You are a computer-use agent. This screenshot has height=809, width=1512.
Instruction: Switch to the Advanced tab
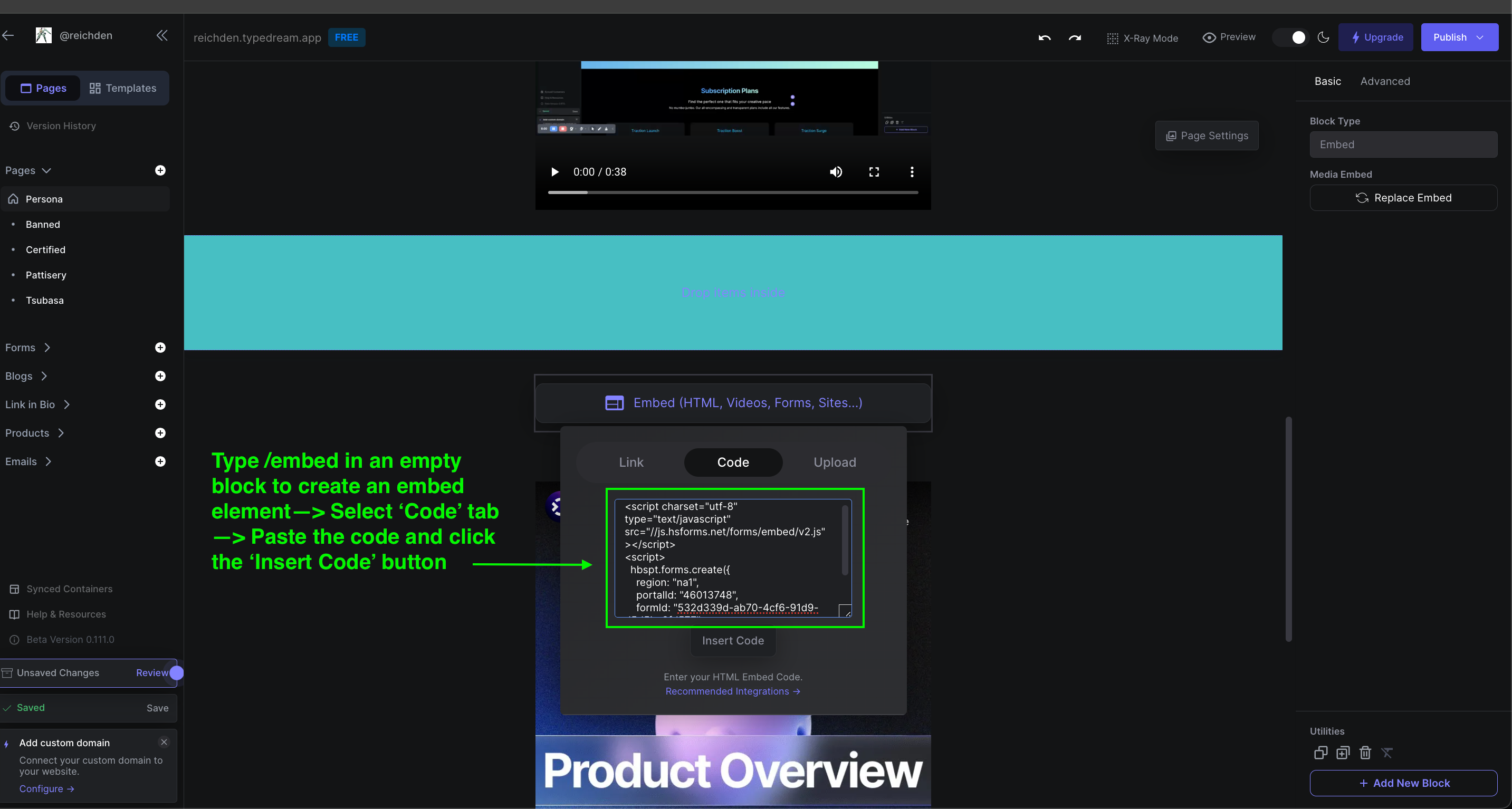point(1385,82)
